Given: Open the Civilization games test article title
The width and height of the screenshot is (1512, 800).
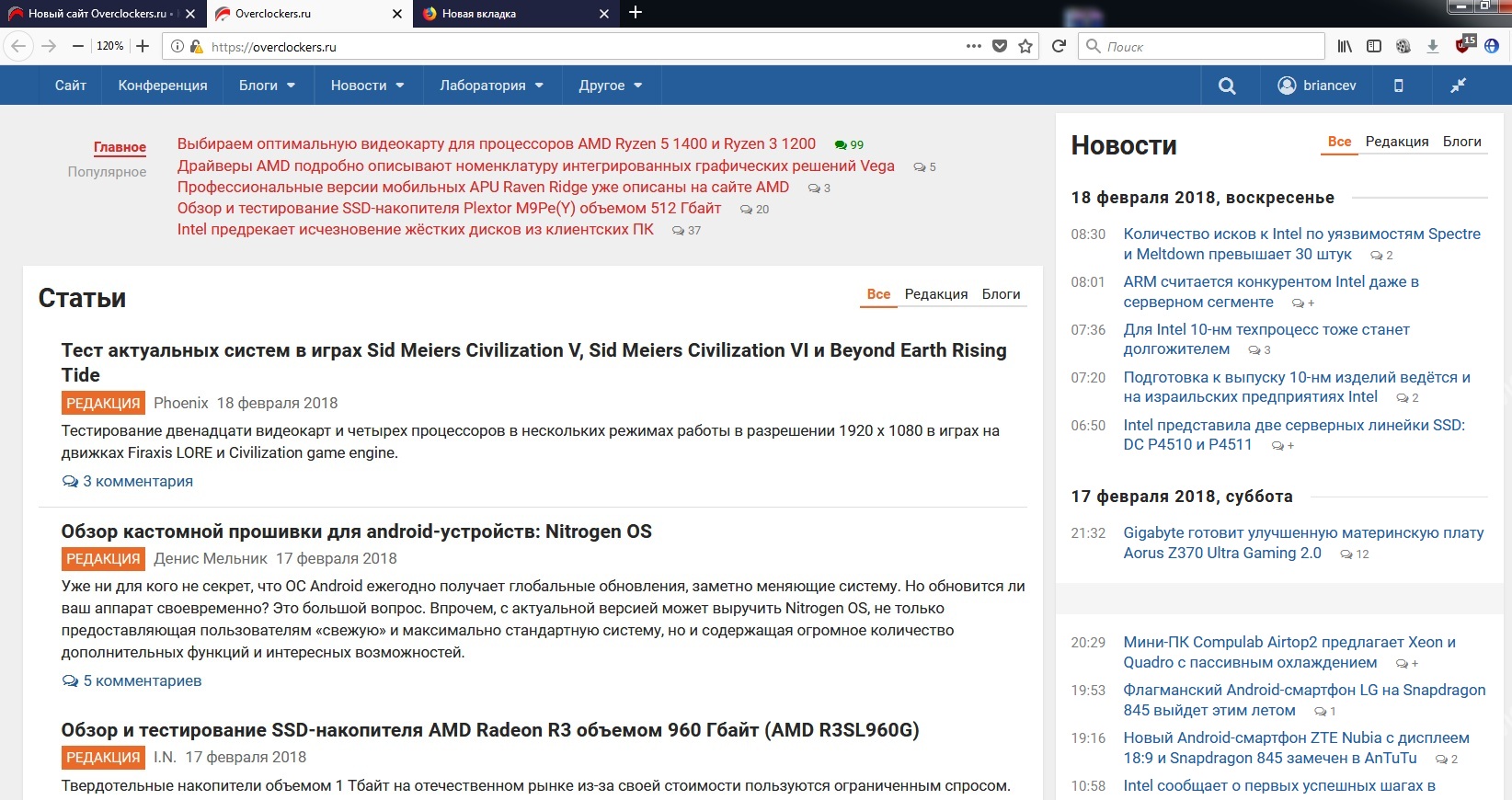Looking at the screenshot, I should (534, 362).
